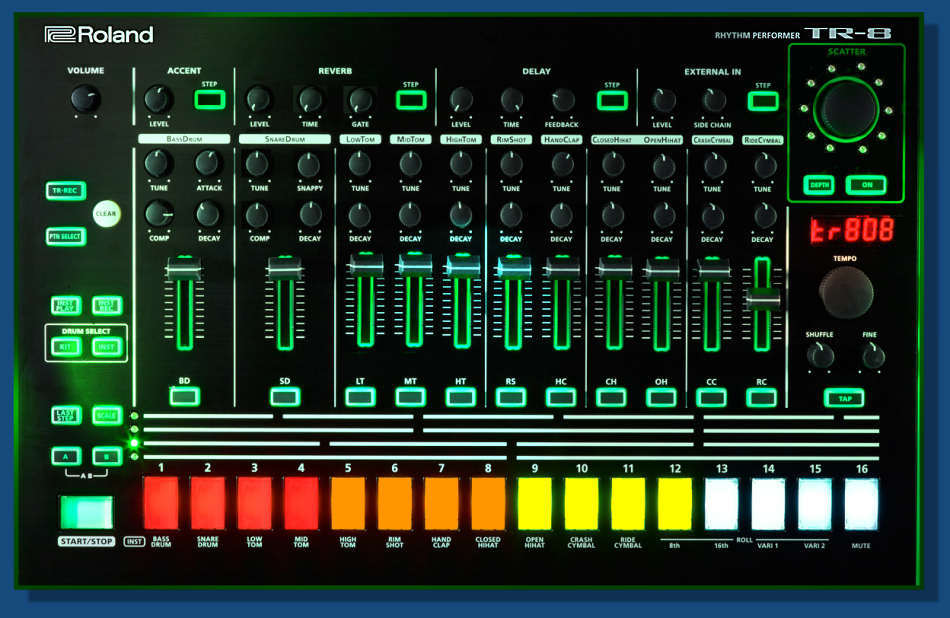Tap orange step pad 8 Closed Hihat

488,503
